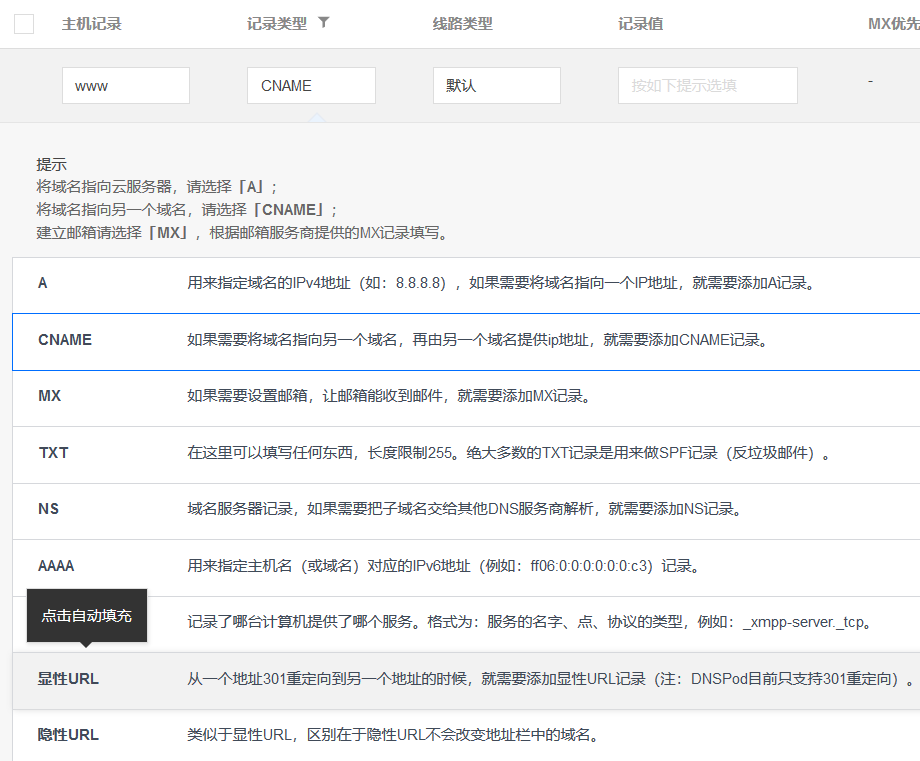The width and height of the screenshot is (920, 761).
Task: Open the 记录类型 dropdown showing CNAME
Action: [311, 86]
